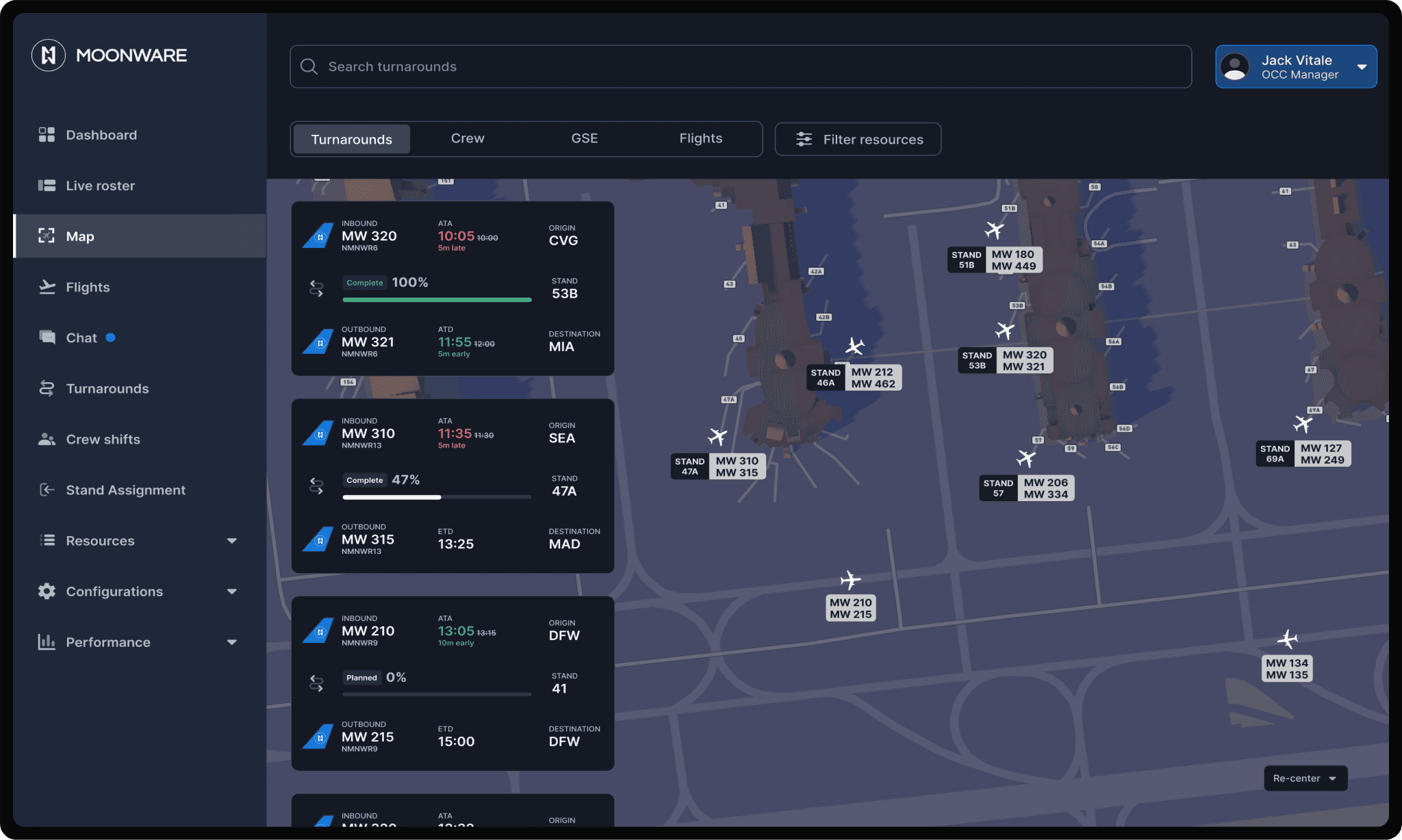Switch to the Crew tab

pos(468,138)
